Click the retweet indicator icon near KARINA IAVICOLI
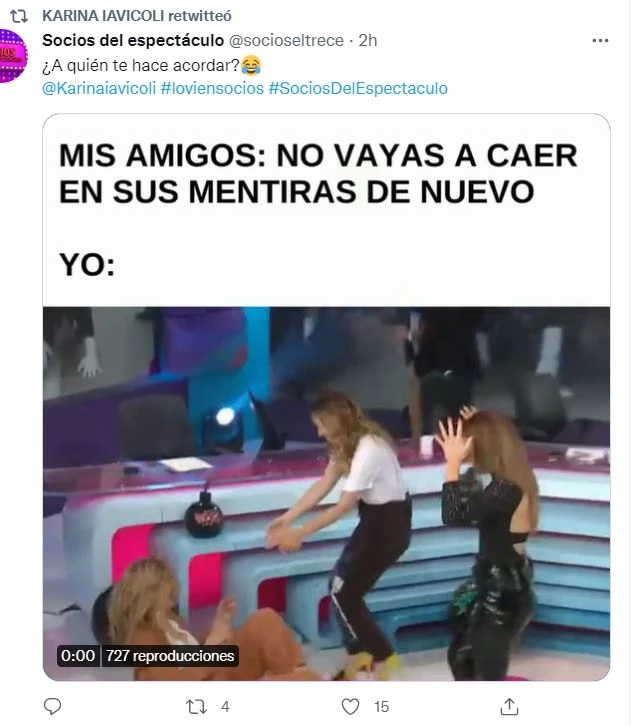Image resolution: width=636 pixels, height=726 pixels. [x=19, y=17]
